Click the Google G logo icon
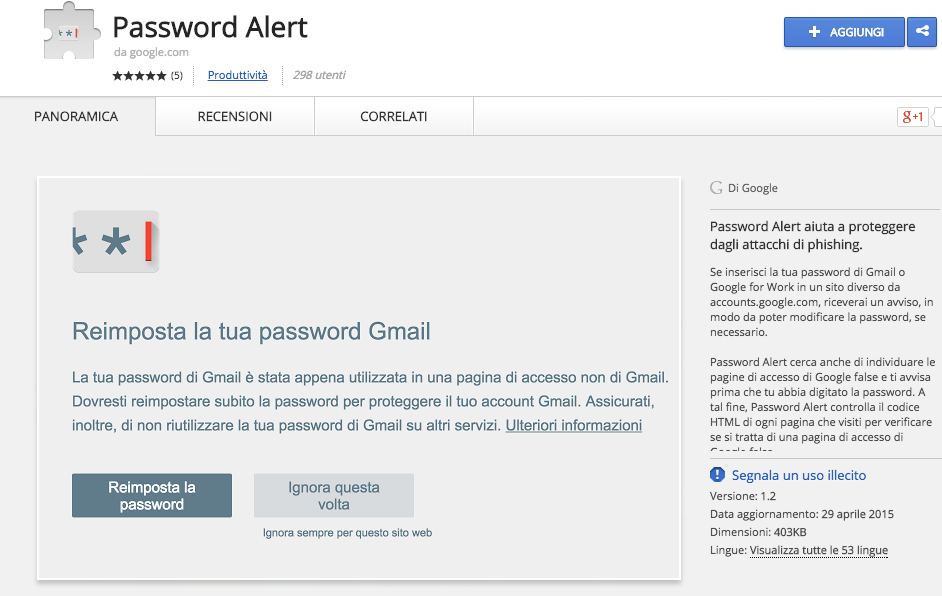 [716, 188]
